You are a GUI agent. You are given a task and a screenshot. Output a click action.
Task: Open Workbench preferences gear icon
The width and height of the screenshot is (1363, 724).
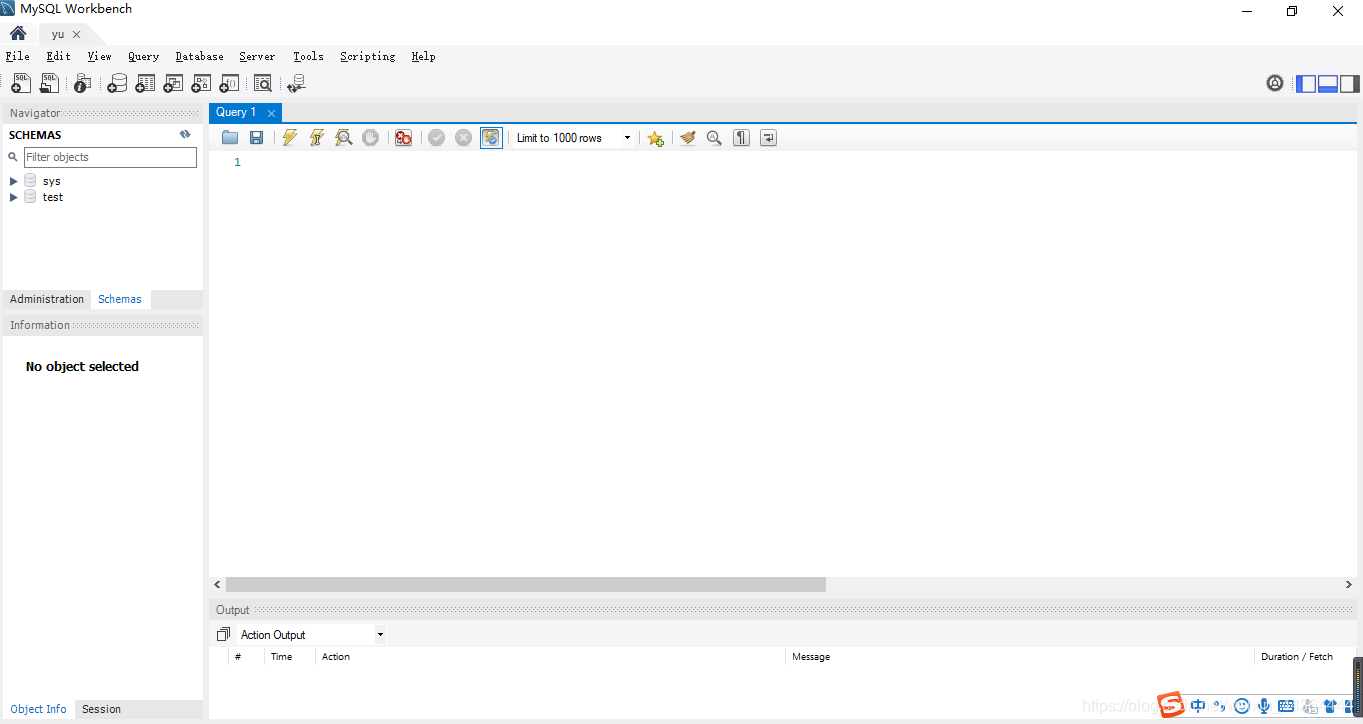click(1275, 84)
